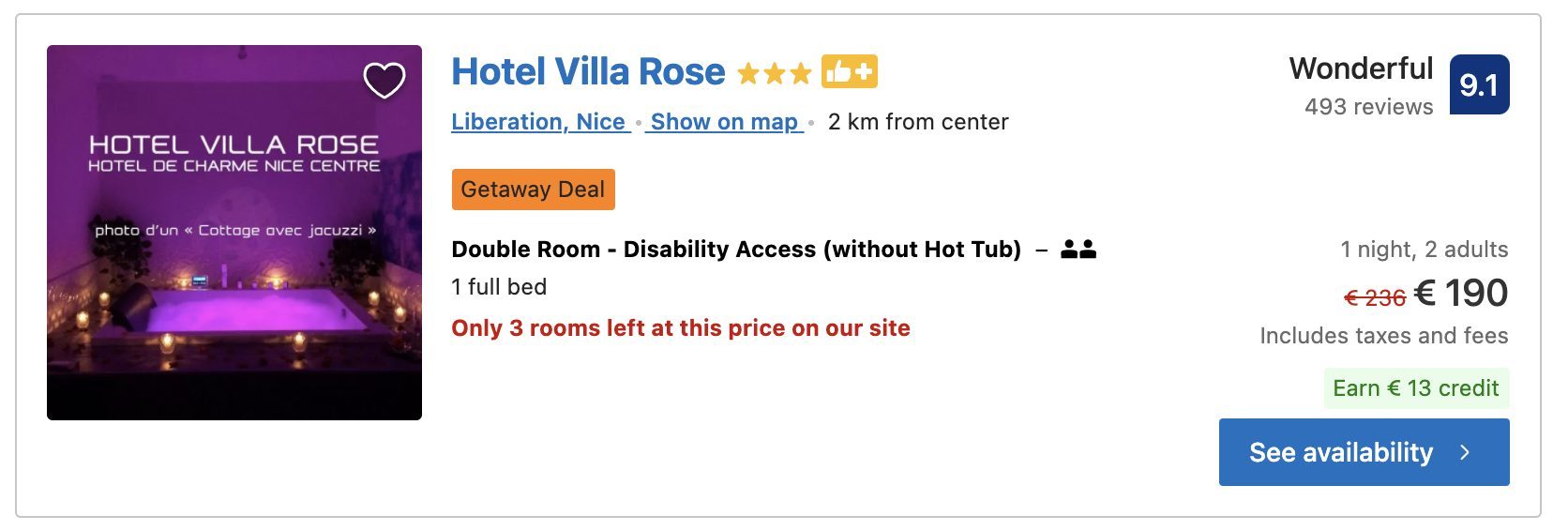Image resolution: width=1568 pixels, height=531 pixels.
Task: Click the chevron arrow on See availability
Action: (x=1465, y=452)
